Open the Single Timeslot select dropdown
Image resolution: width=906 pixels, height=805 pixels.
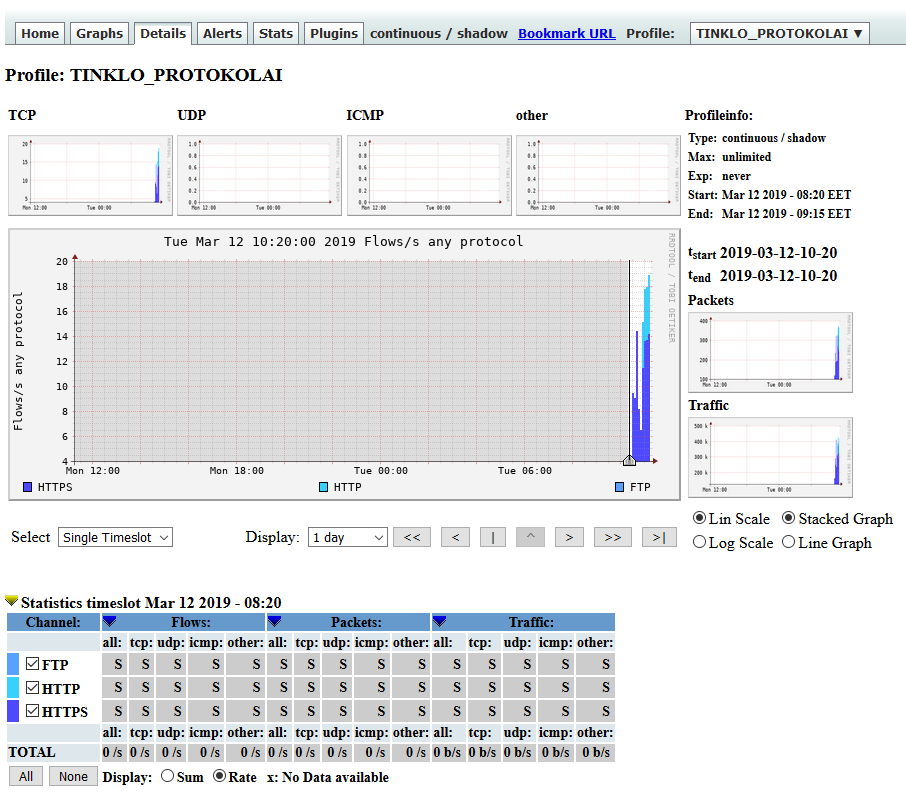coord(115,537)
